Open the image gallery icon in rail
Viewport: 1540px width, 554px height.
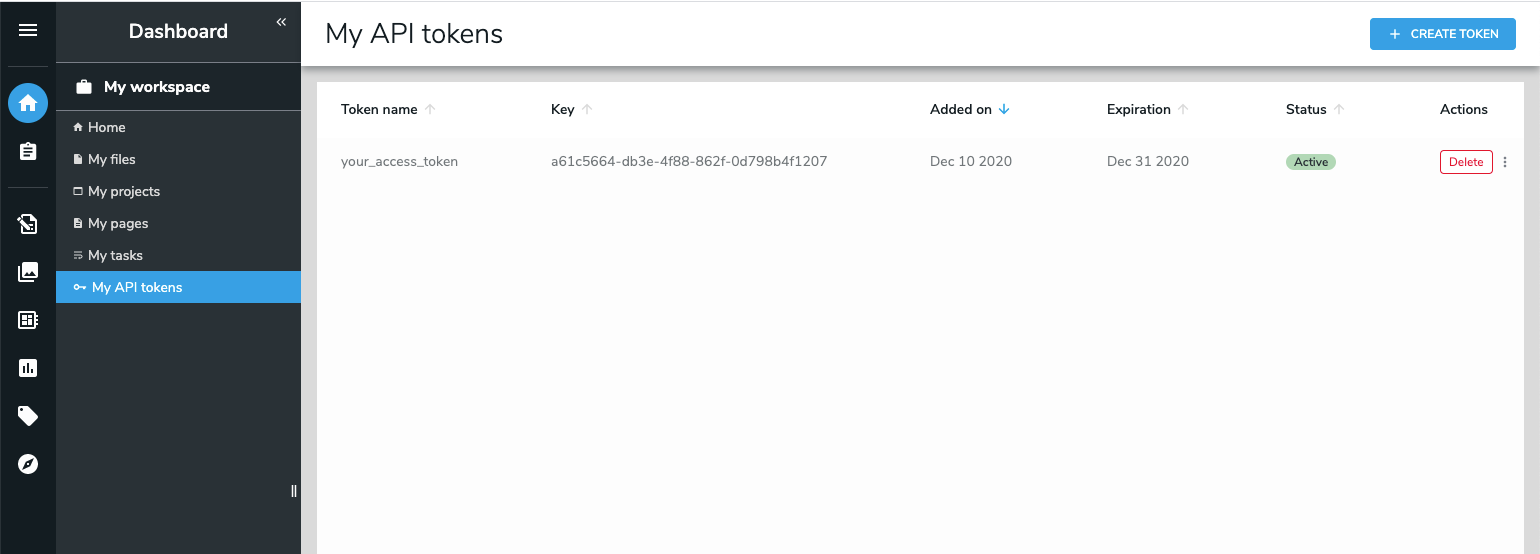[x=28, y=272]
